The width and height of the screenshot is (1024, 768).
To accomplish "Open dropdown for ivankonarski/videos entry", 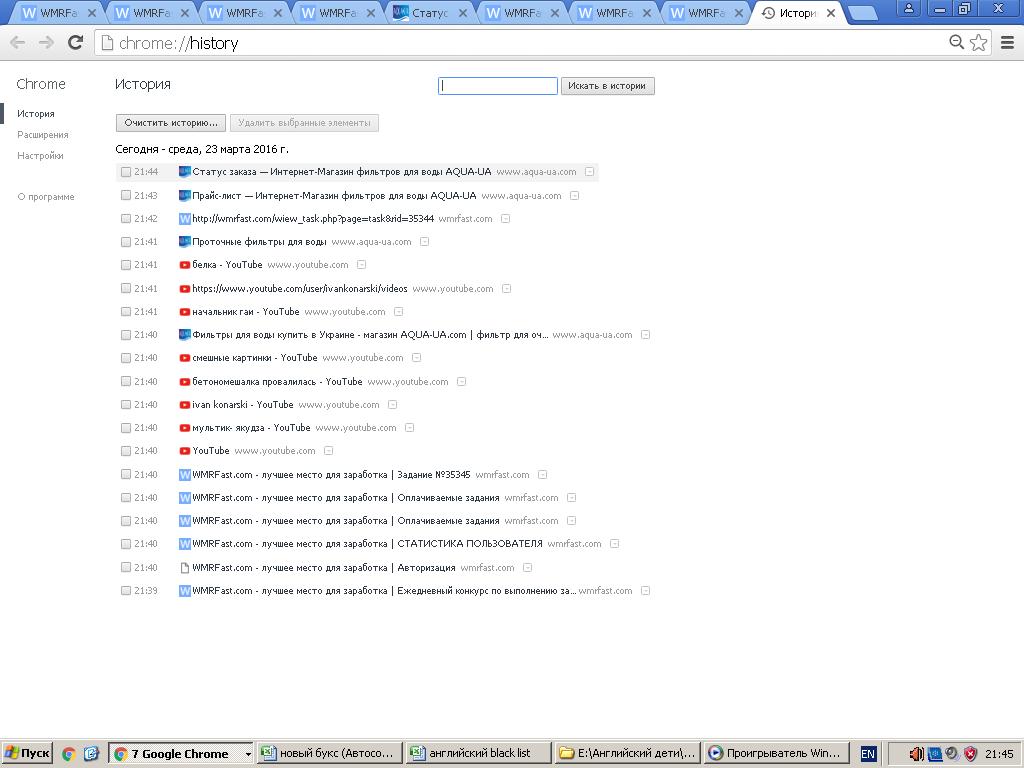I will coord(507,289).
